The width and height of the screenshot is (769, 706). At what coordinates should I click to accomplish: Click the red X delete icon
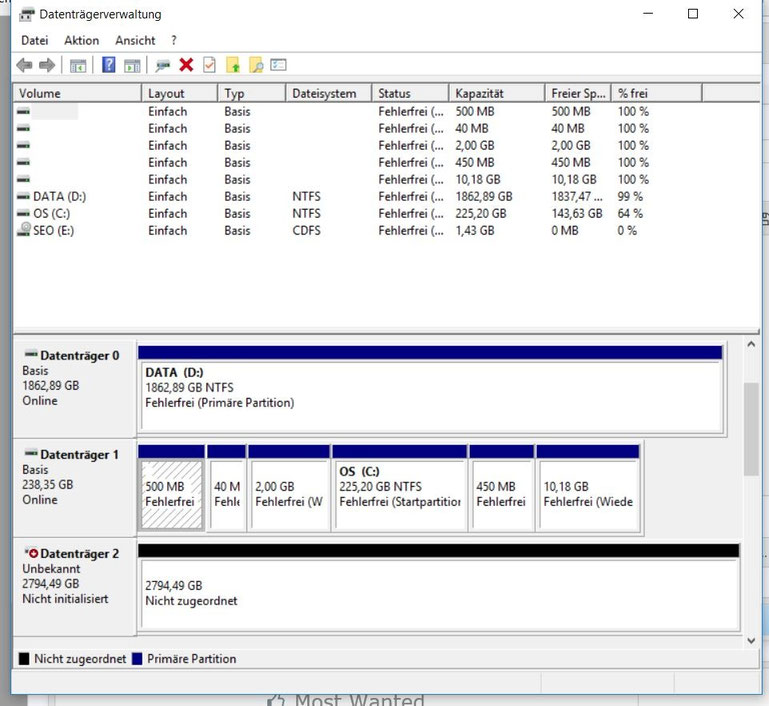pos(186,65)
